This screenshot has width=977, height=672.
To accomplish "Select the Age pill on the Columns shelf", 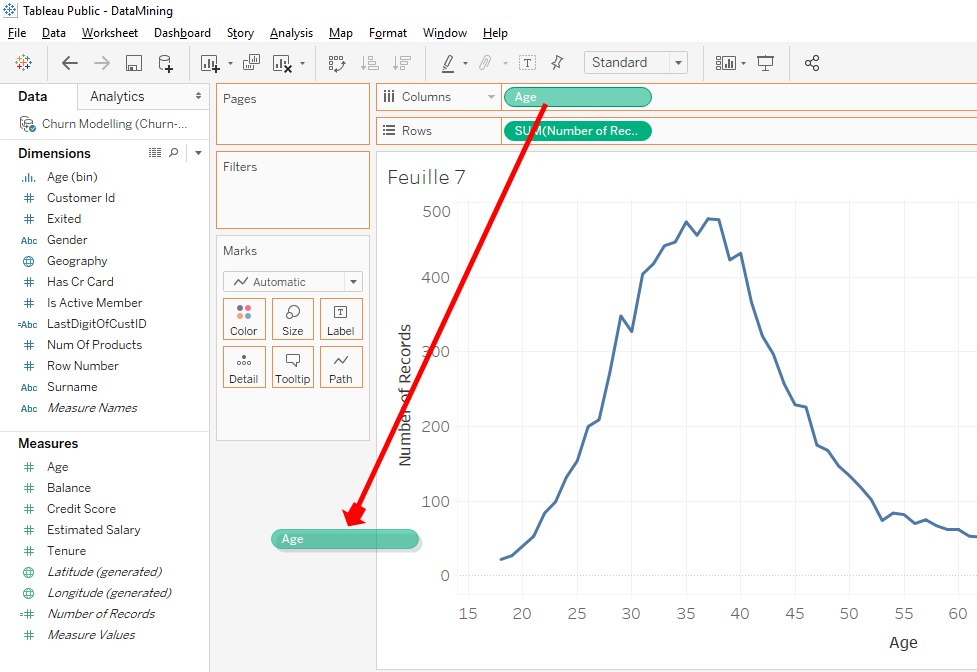I will coord(577,97).
